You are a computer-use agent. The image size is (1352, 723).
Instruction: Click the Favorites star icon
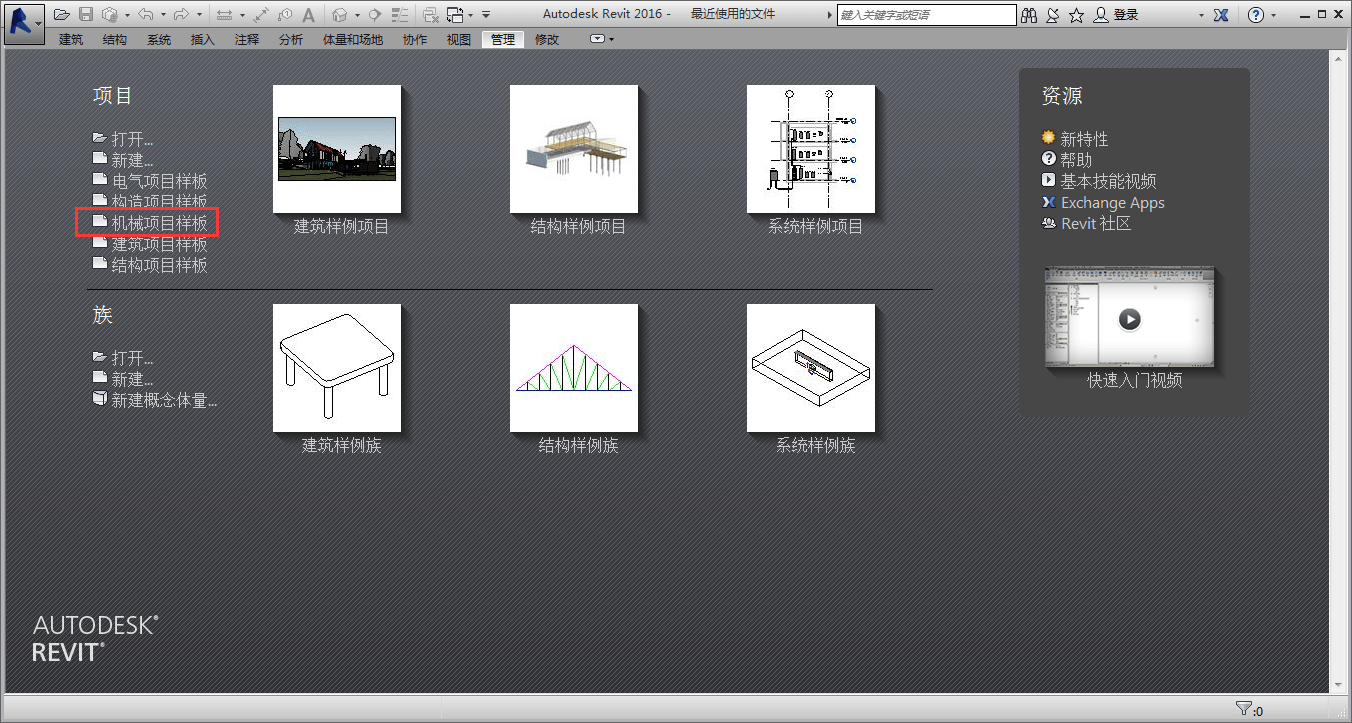[x=1076, y=15]
